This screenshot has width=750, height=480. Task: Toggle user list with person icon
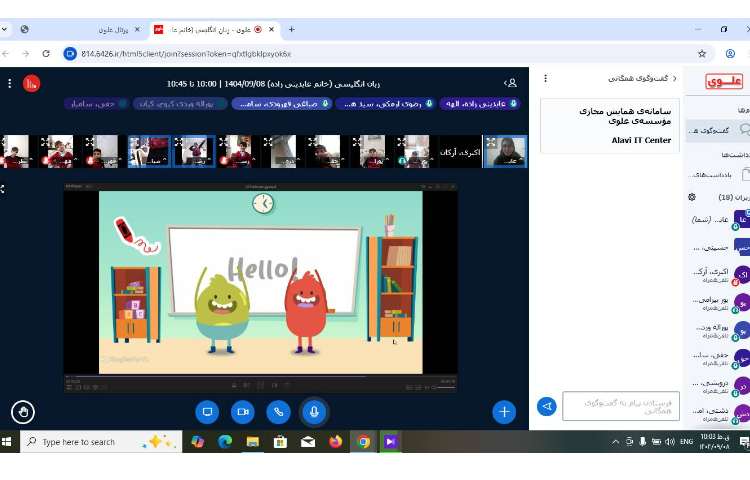(511, 83)
